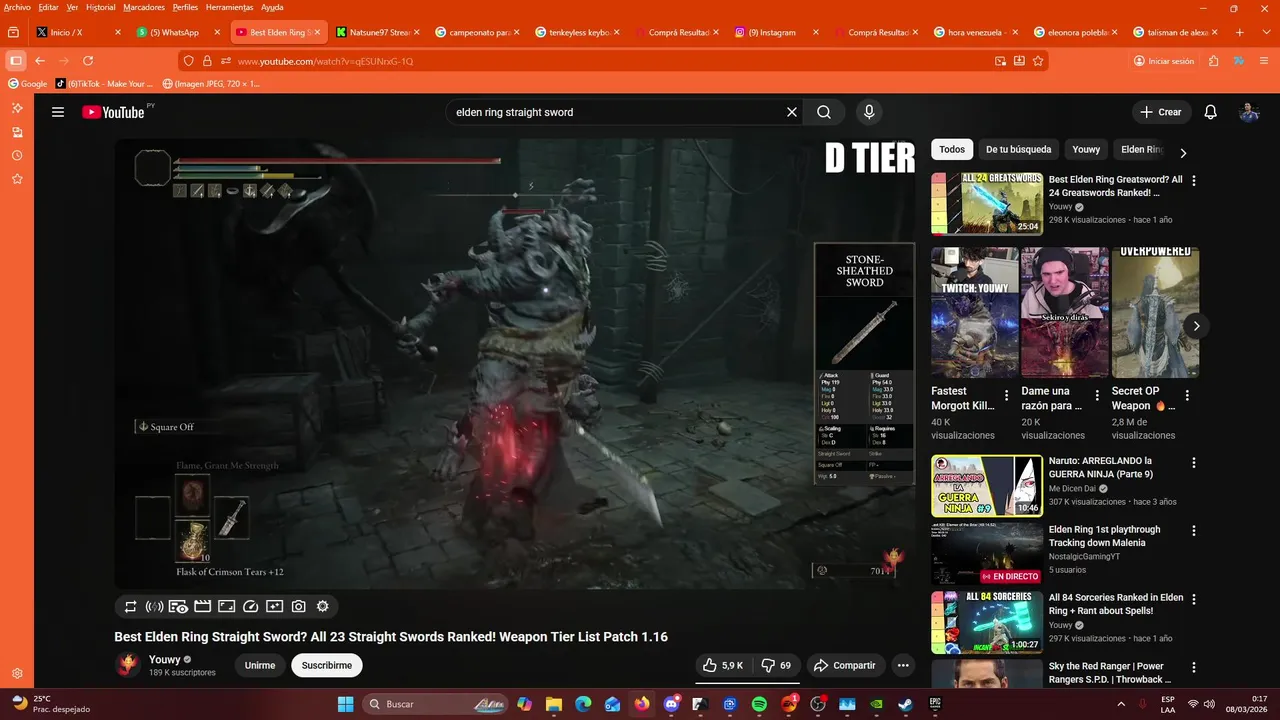This screenshot has width=1280, height=720.
Task: Select the Youwy filter chip
Action: 1086,149
